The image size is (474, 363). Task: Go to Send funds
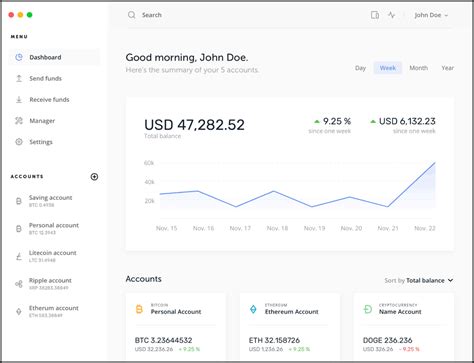46,78
